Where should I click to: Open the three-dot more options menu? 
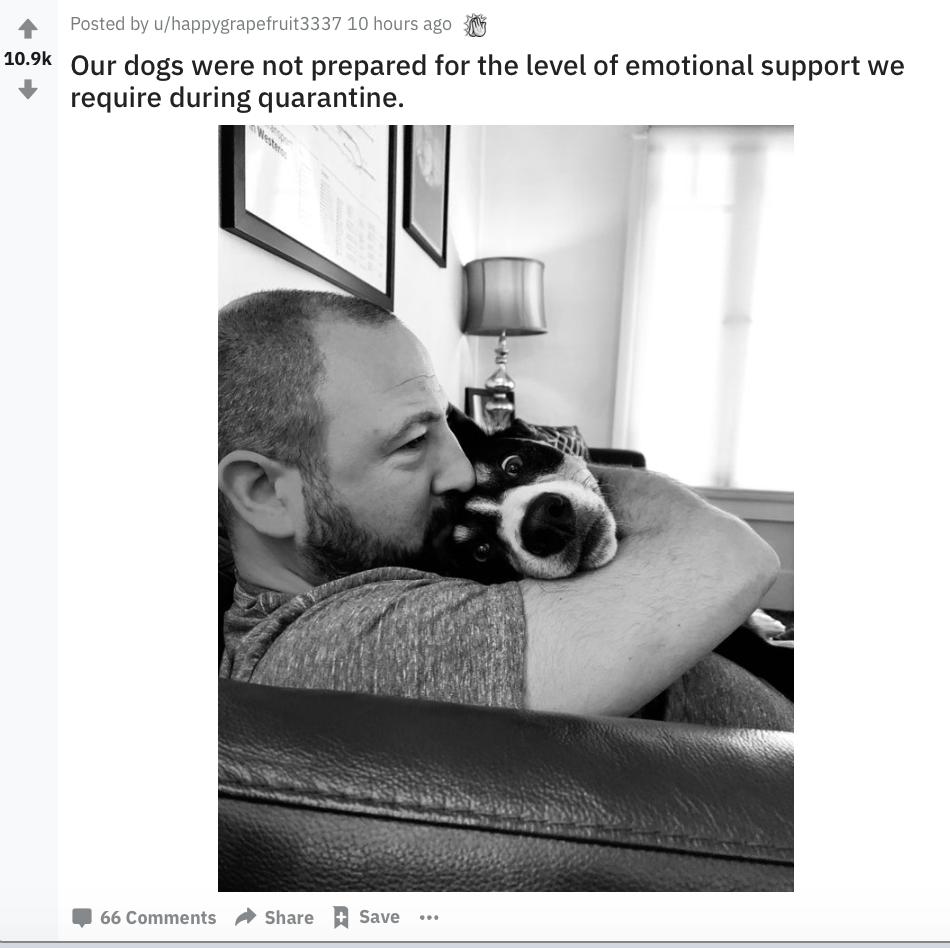coord(429,917)
